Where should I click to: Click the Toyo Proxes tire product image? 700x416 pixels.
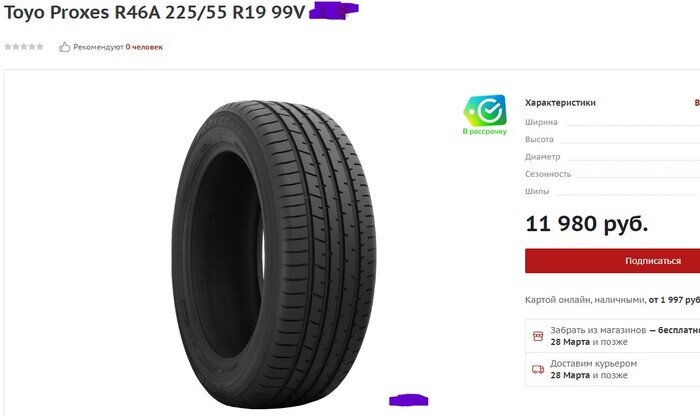coord(273,254)
